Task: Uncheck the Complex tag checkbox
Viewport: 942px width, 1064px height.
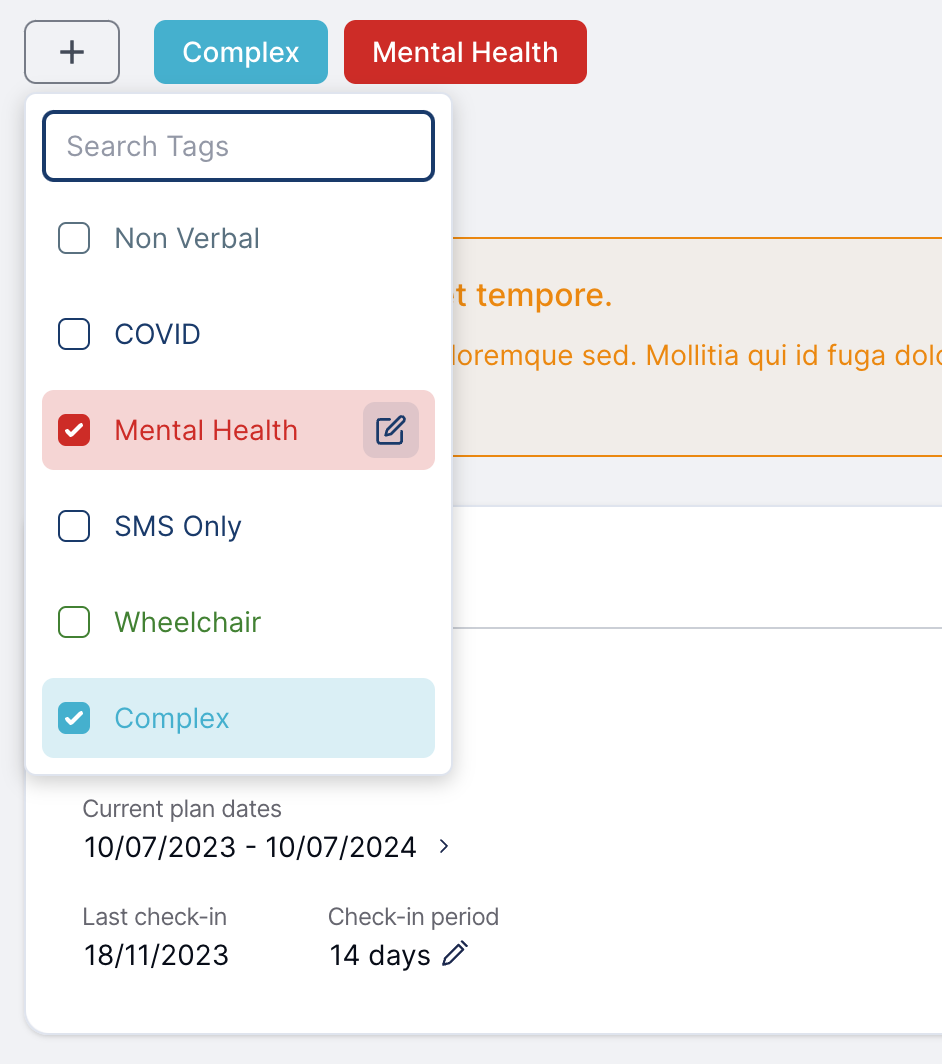Action: click(x=74, y=718)
